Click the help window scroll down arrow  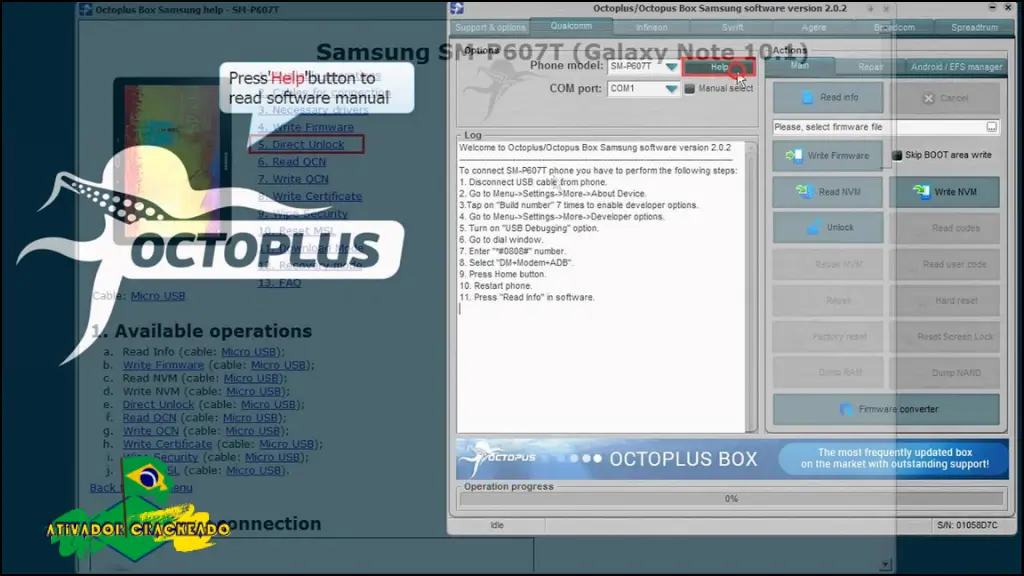pos(886,565)
